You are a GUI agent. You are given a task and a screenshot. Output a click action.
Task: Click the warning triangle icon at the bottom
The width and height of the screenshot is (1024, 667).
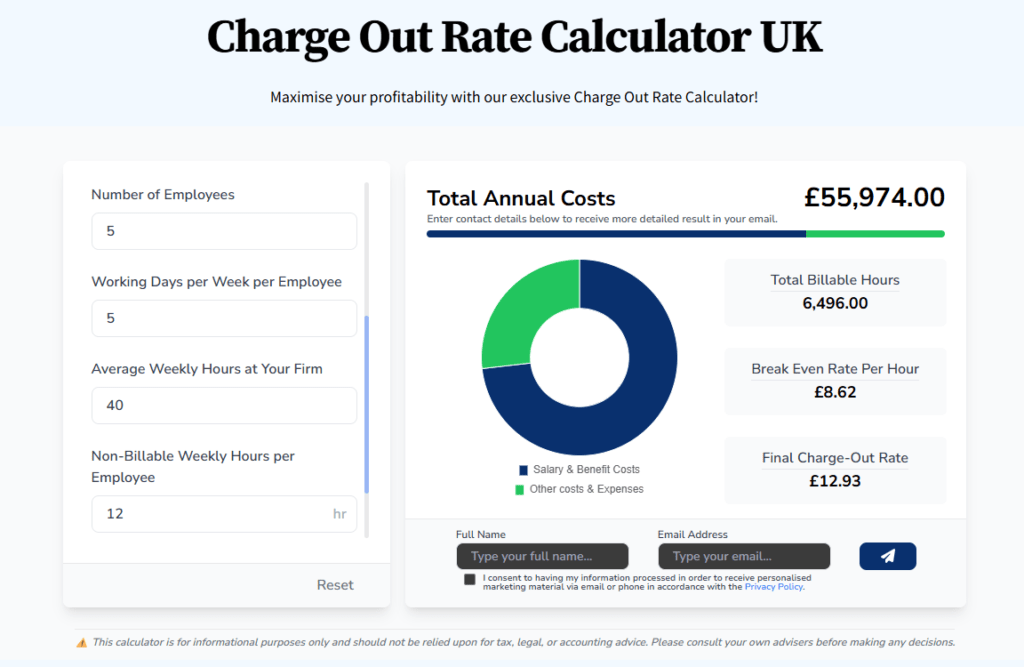(80, 642)
